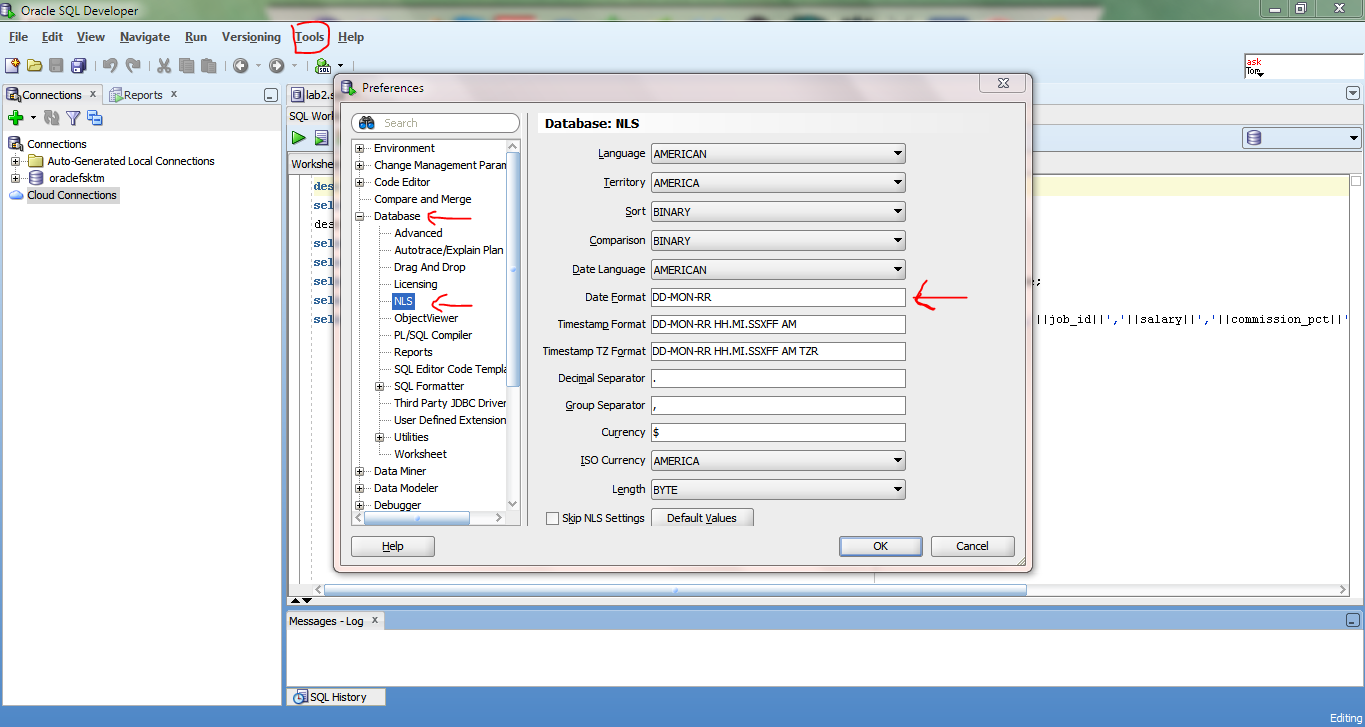This screenshot has height=727, width=1365.
Task: Enable the Skip NLS Settings checkbox
Action: pos(552,517)
